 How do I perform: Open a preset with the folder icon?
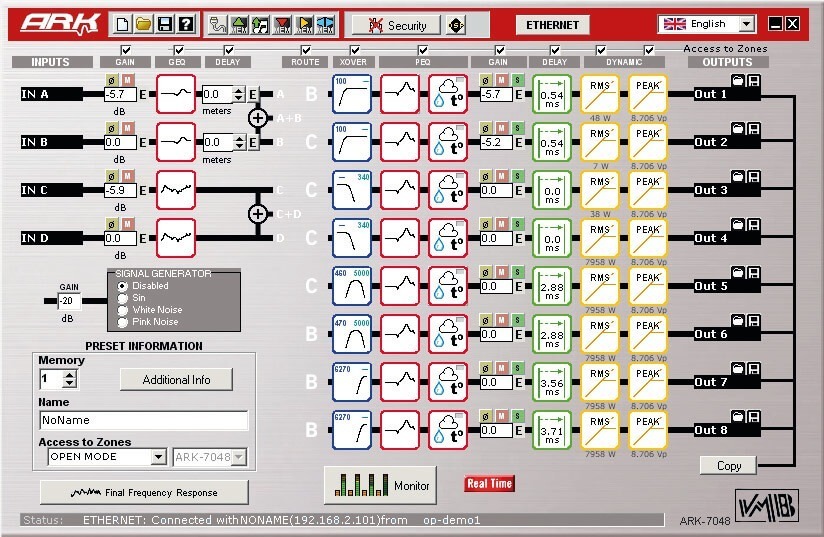[143, 24]
